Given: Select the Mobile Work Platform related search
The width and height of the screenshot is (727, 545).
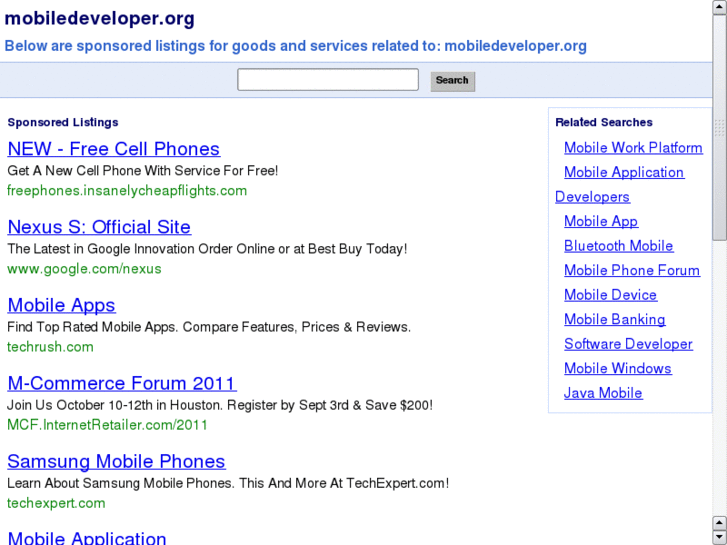Looking at the screenshot, I should tap(633, 147).
